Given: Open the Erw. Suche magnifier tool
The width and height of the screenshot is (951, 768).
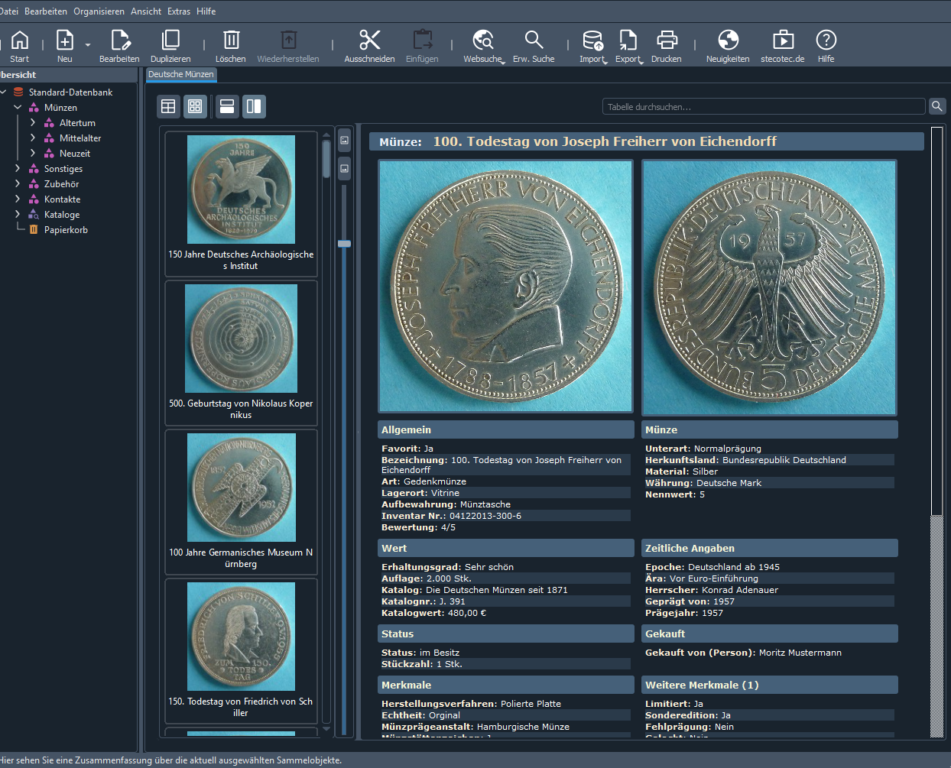Looking at the screenshot, I should coord(534,40).
